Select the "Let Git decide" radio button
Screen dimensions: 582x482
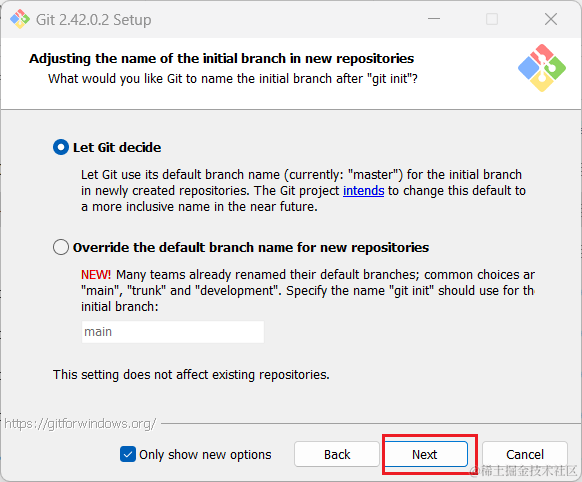(x=61, y=147)
